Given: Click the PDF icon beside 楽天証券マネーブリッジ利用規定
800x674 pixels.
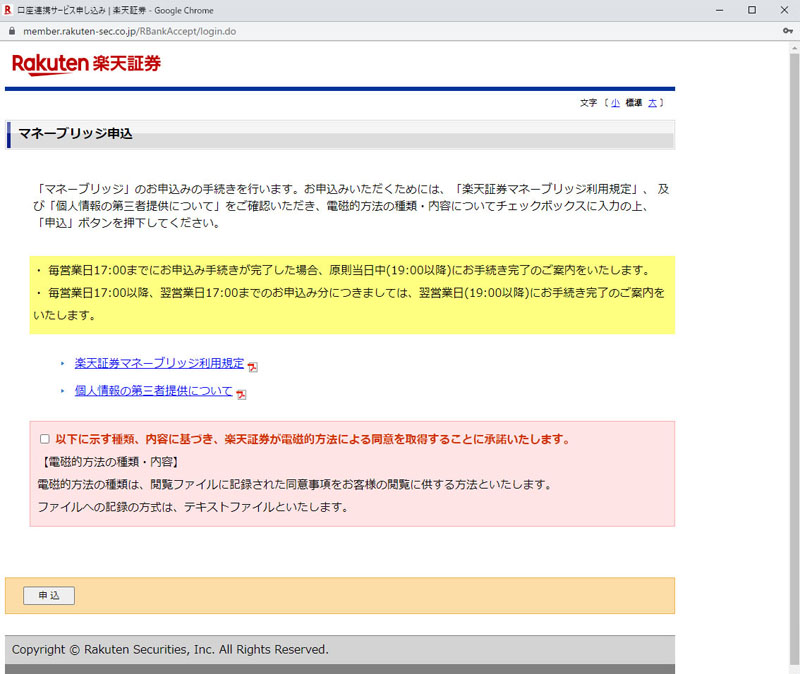Looking at the screenshot, I should pyautogui.click(x=253, y=367).
